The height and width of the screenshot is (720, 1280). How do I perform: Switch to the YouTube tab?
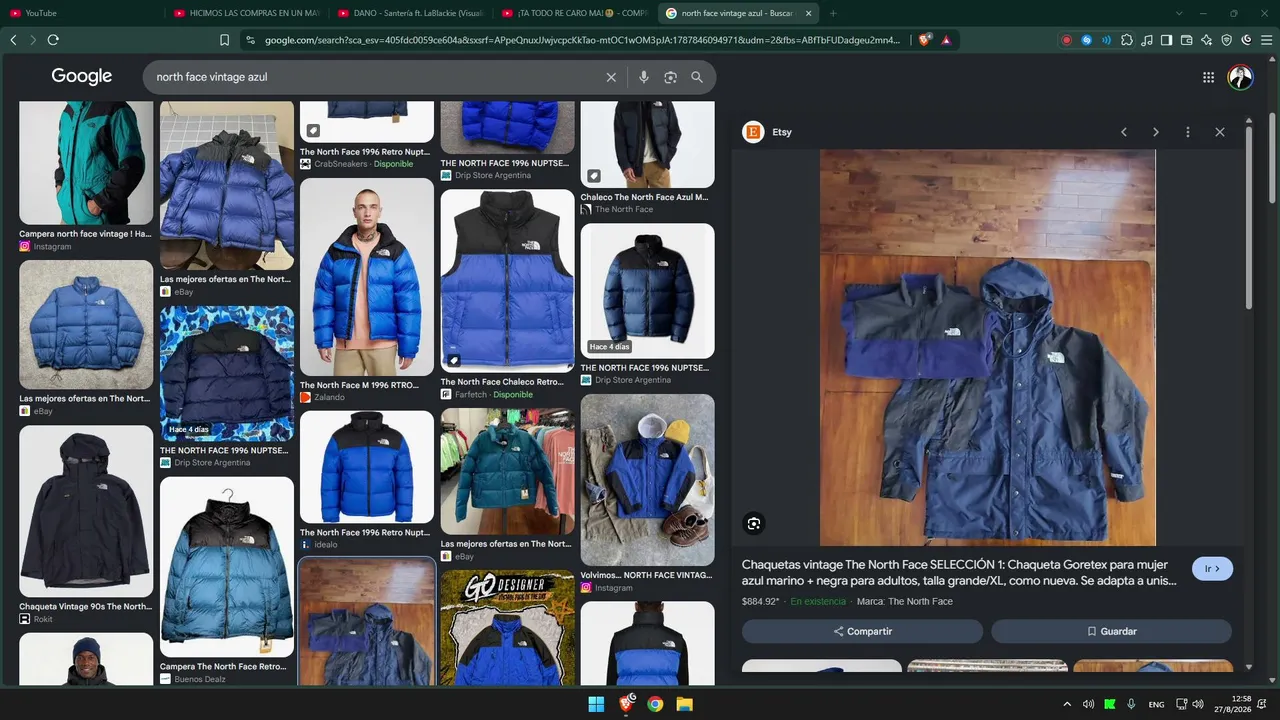coord(80,13)
